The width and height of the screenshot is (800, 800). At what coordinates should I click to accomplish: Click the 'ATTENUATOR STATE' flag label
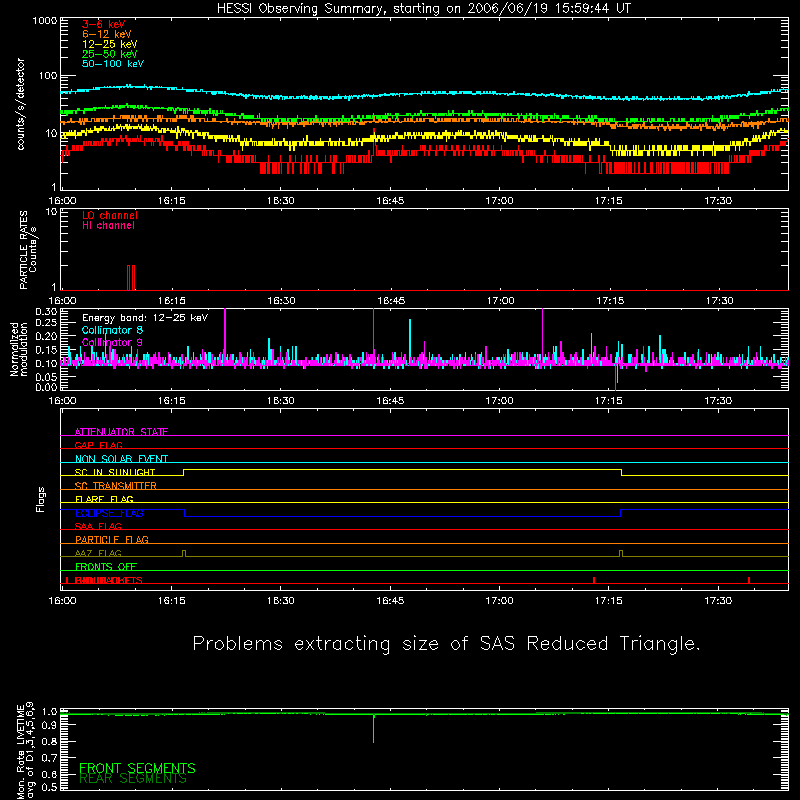click(121, 432)
